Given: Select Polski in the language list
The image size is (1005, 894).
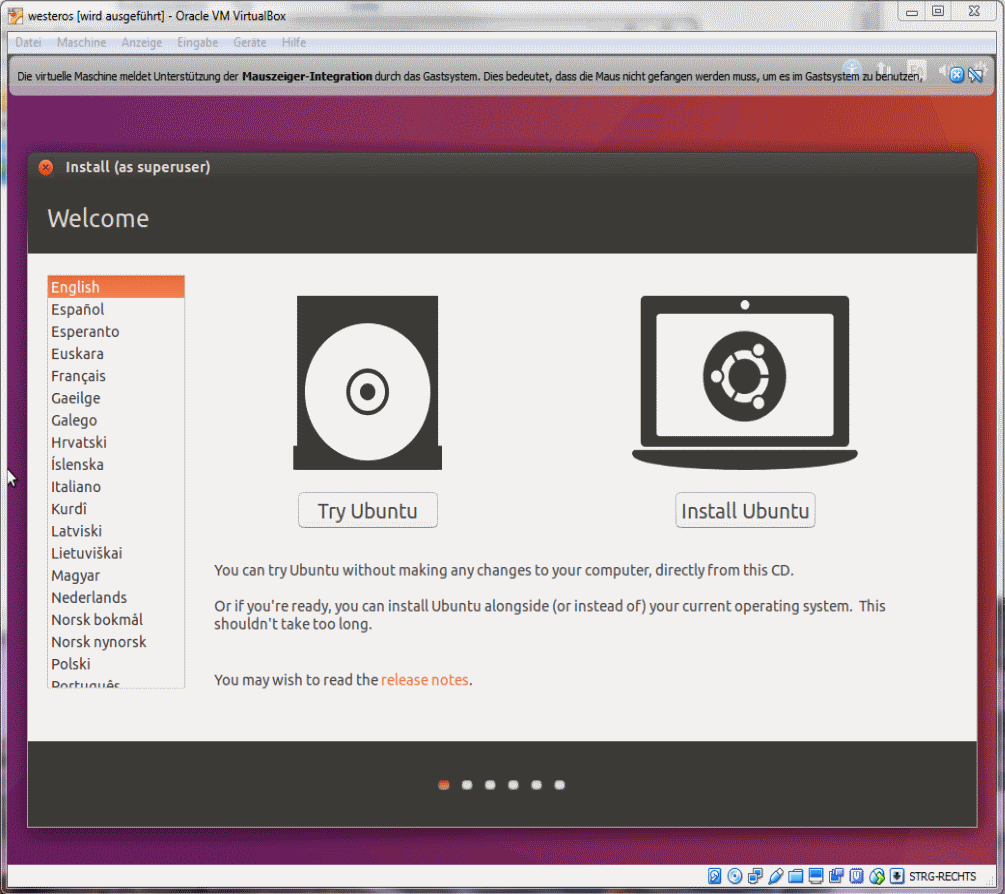Looking at the screenshot, I should (x=116, y=664).
